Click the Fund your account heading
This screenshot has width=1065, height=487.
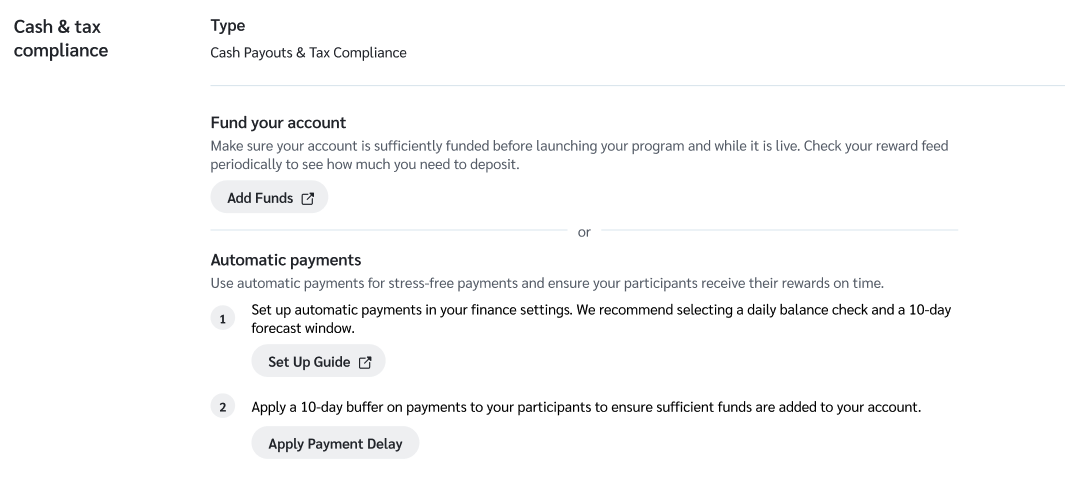tap(278, 122)
